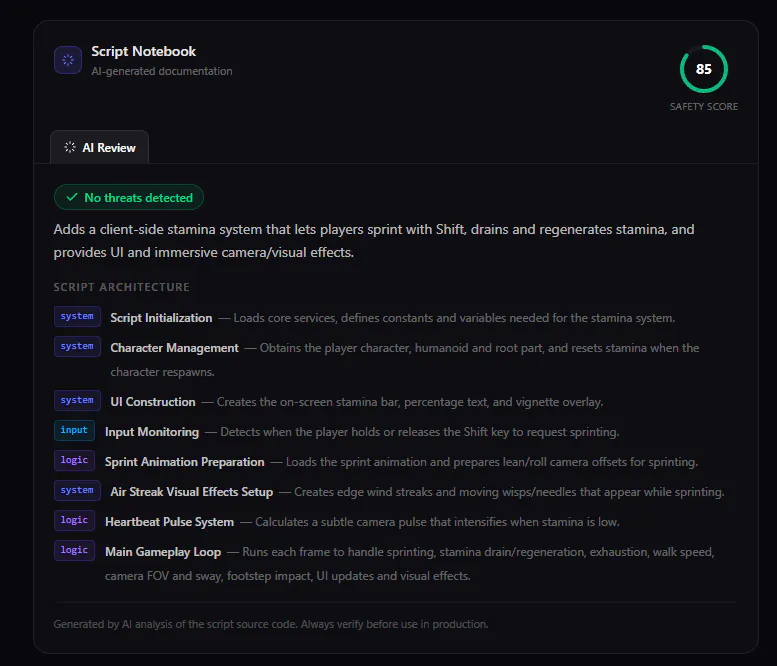The width and height of the screenshot is (777, 666).
Task: Click the Script Notebook sparkle icon
Action: tap(68, 60)
